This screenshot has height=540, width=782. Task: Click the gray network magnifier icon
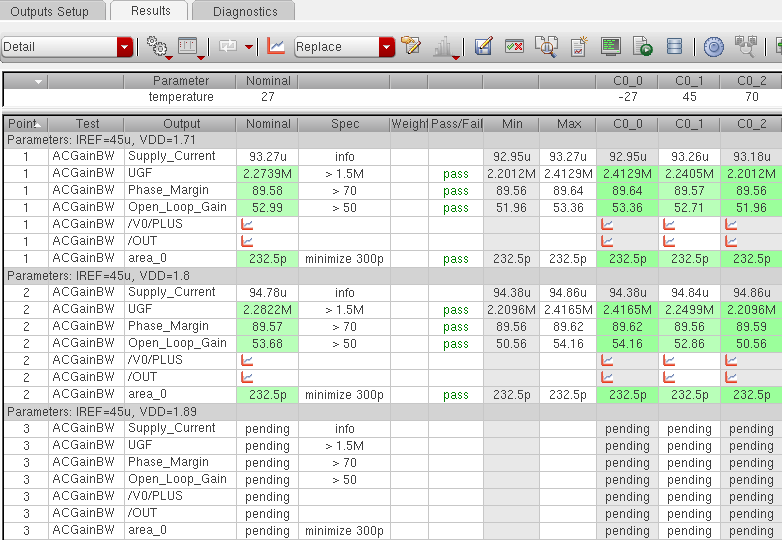[746, 46]
